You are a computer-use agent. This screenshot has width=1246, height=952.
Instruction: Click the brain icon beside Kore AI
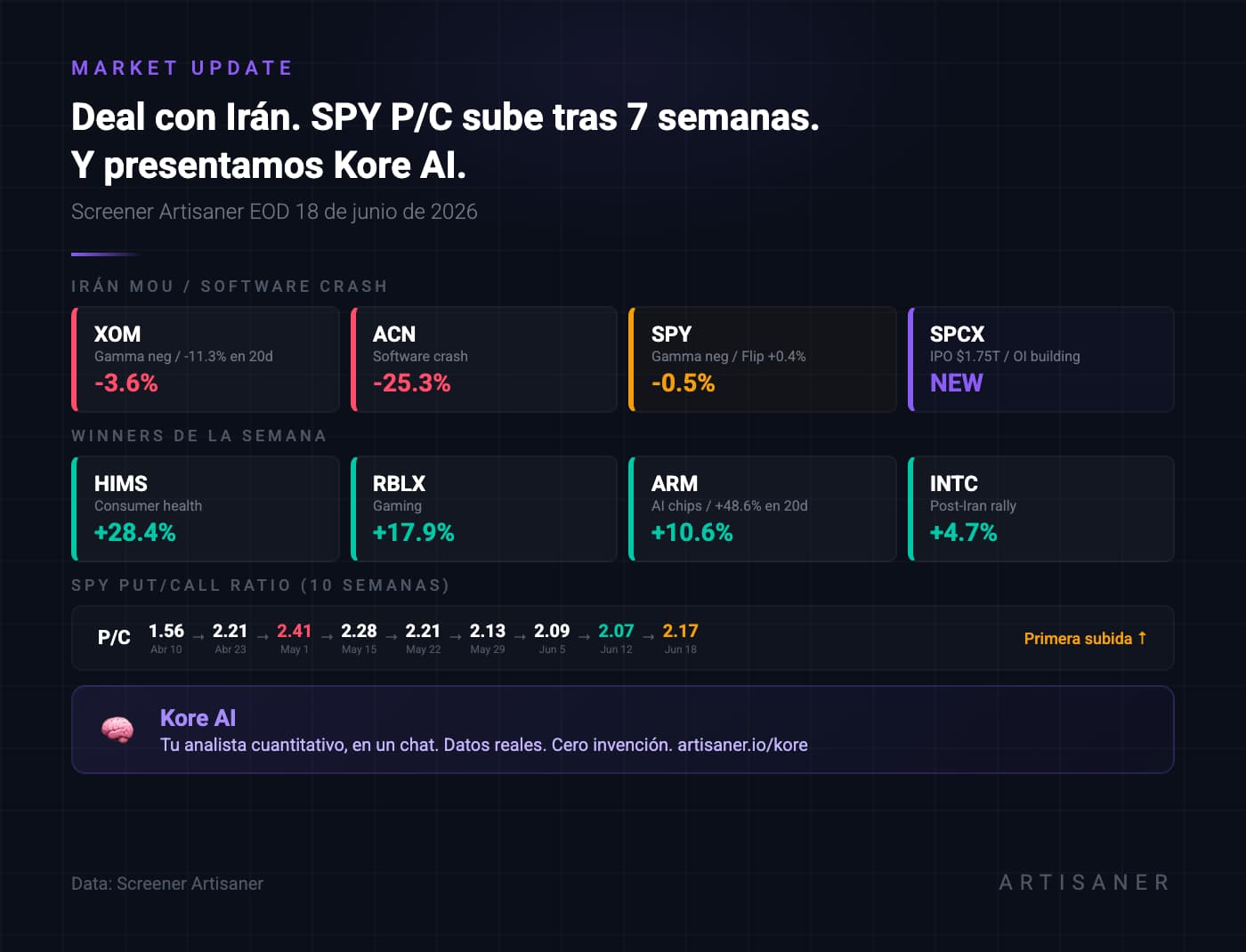(x=117, y=730)
